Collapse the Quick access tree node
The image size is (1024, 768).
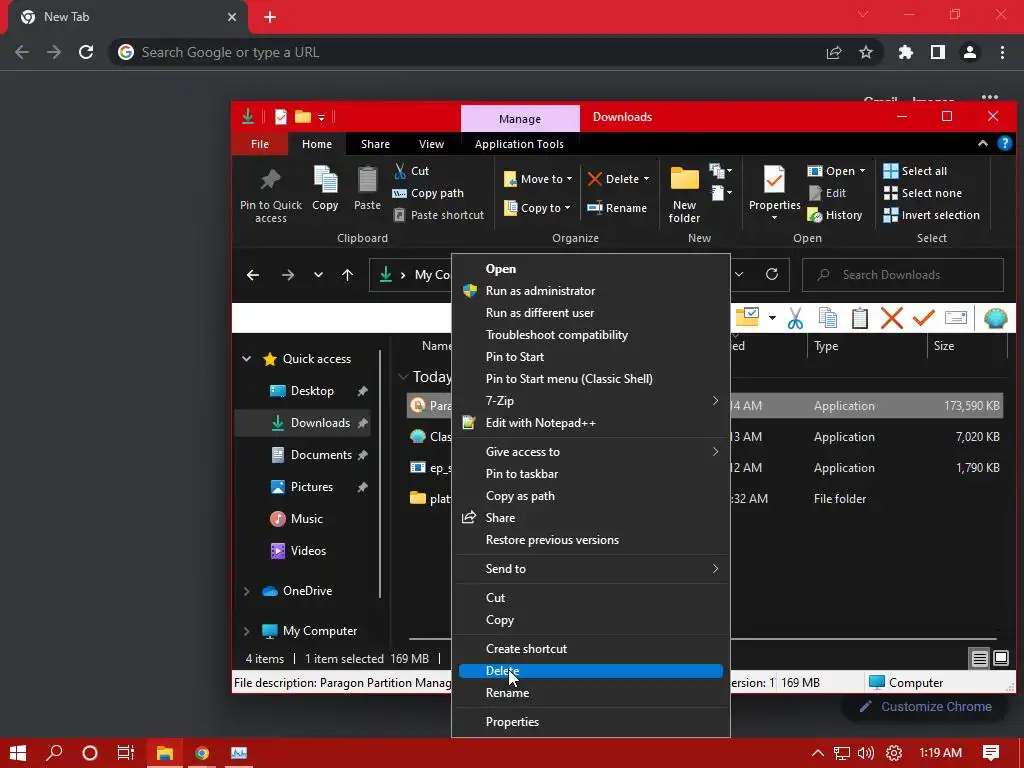tap(246, 359)
